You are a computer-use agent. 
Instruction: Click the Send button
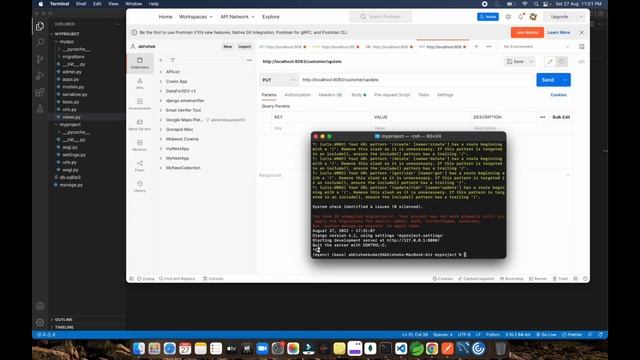[548, 80]
